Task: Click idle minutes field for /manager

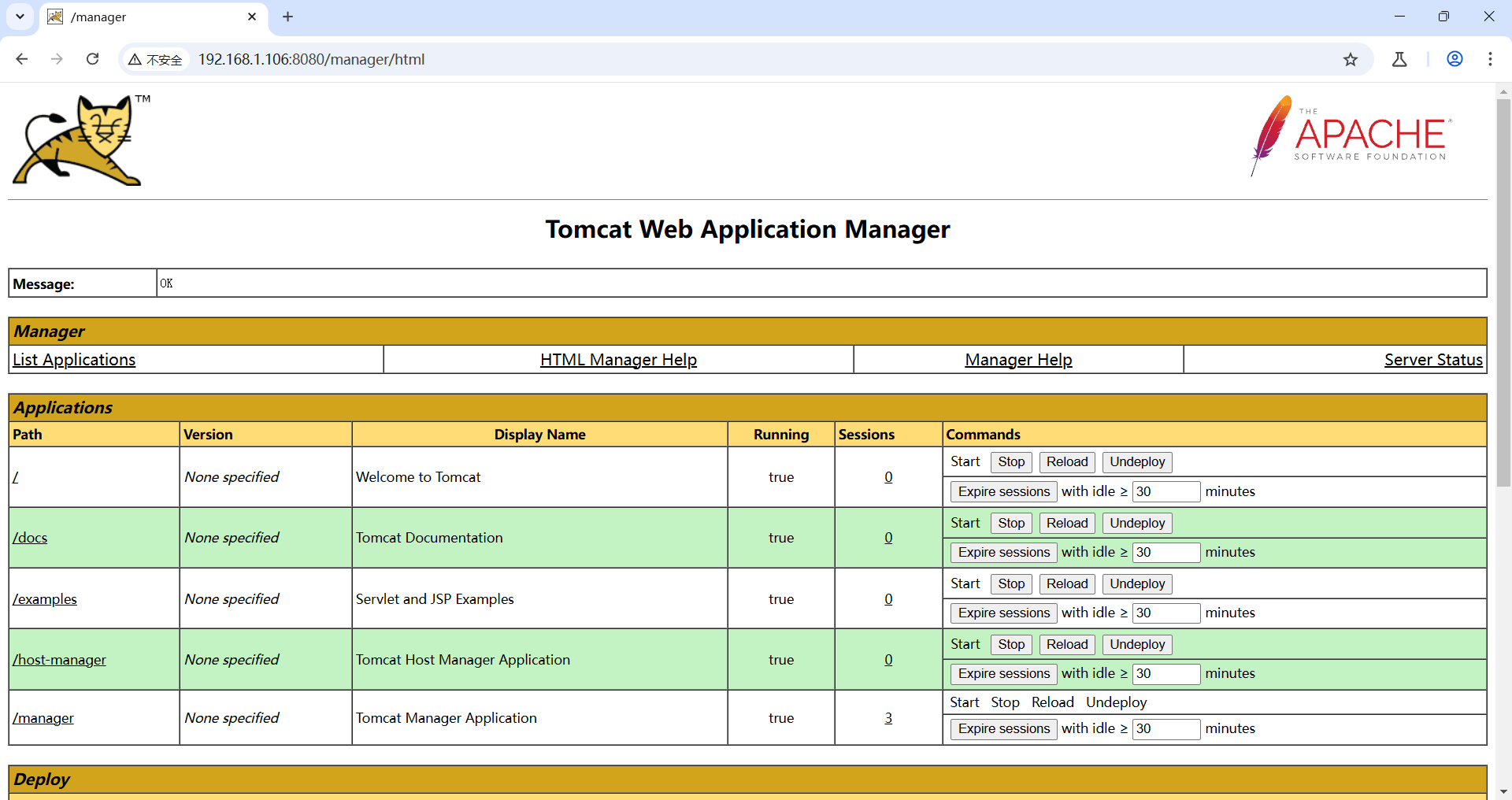Action: 1166,729
